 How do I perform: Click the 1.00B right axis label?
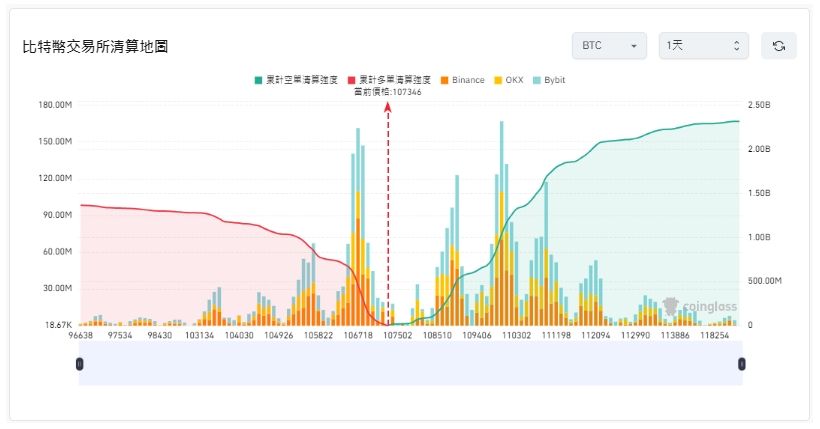click(759, 237)
